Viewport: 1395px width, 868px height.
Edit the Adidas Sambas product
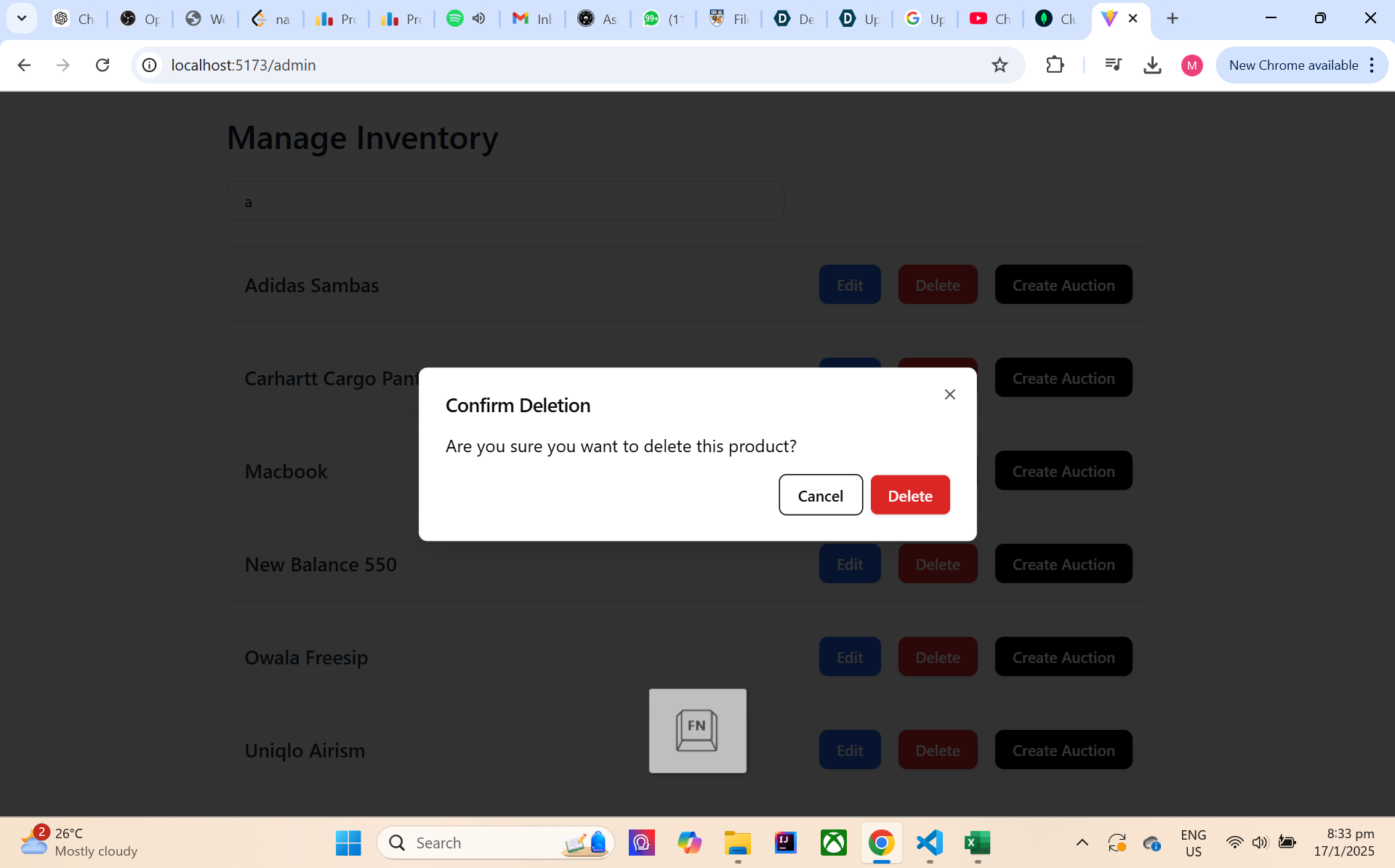pyautogui.click(x=850, y=285)
